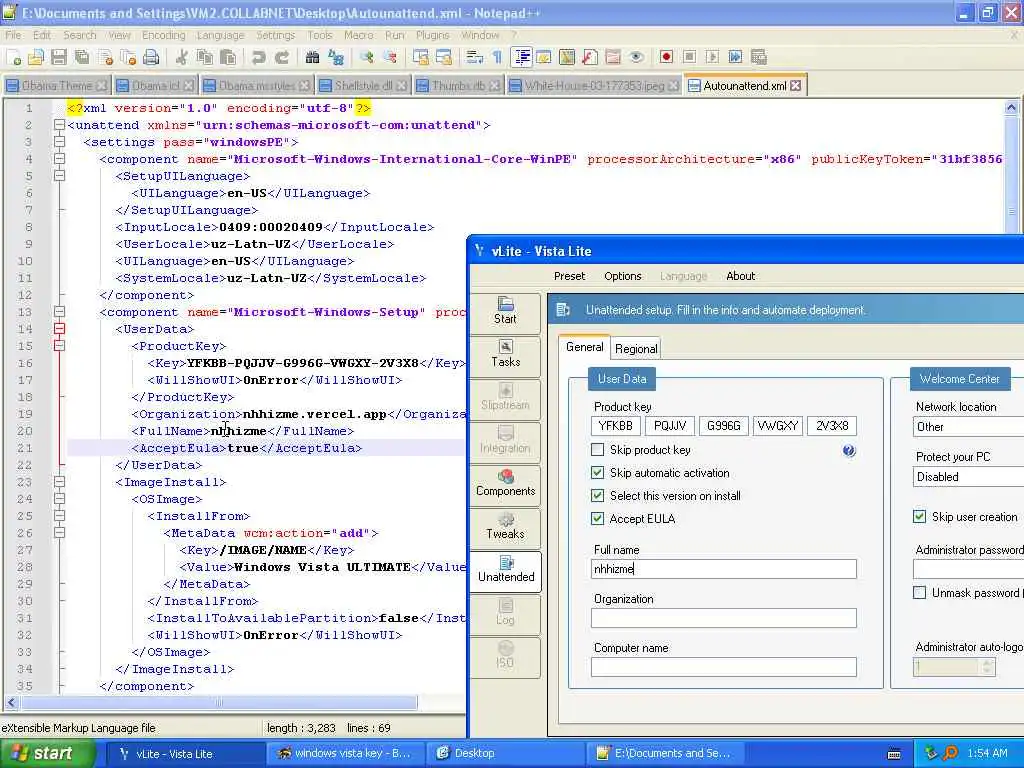The image size is (1024, 768).
Task: Click the vertical scrollbar up arrow
Action: click(x=1012, y=107)
